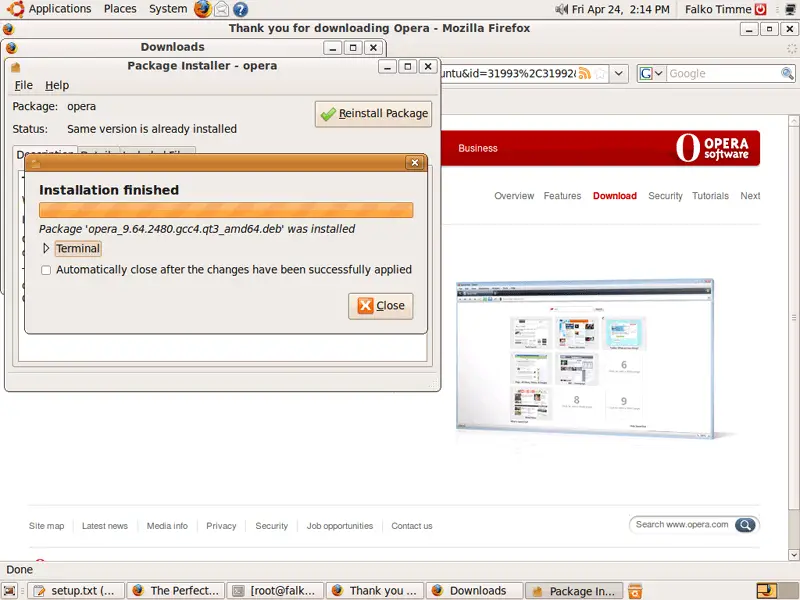The height and width of the screenshot is (600, 800).
Task: Click the volume speaker icon
Action: click(x=561, y=9)
